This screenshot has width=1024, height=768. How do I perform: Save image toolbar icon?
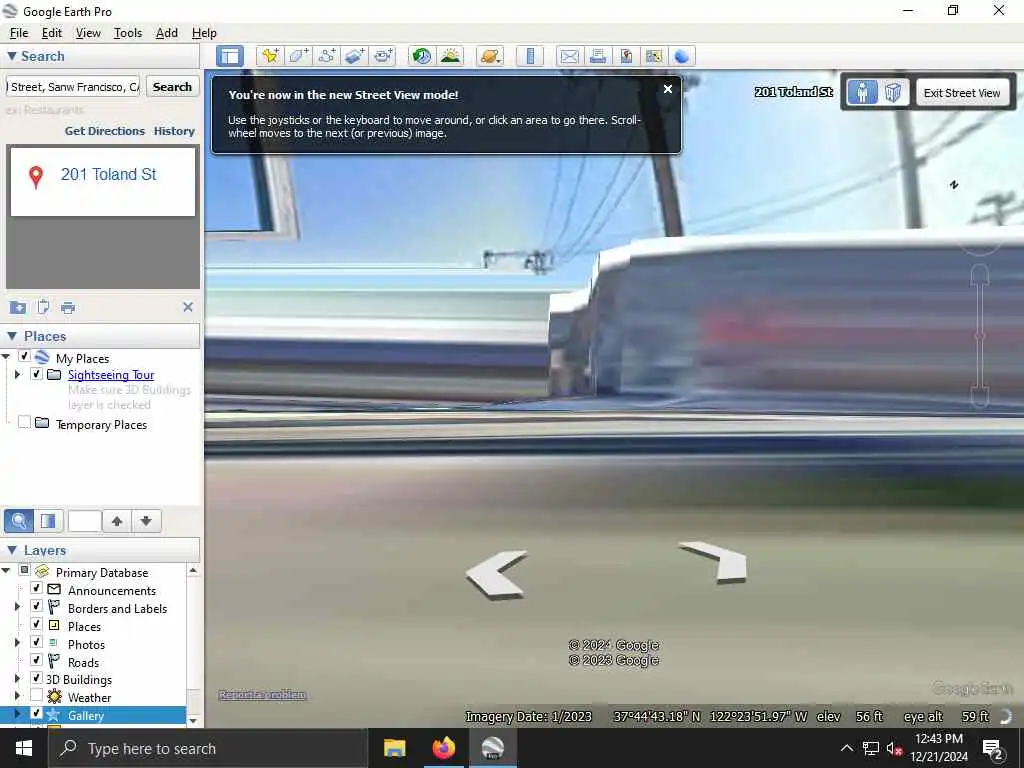[x=626, y=56]
